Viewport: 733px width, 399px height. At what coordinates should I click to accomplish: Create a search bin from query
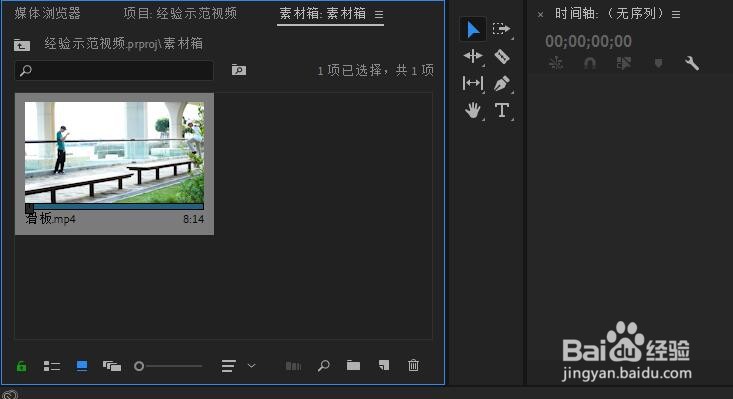(239, 70)
